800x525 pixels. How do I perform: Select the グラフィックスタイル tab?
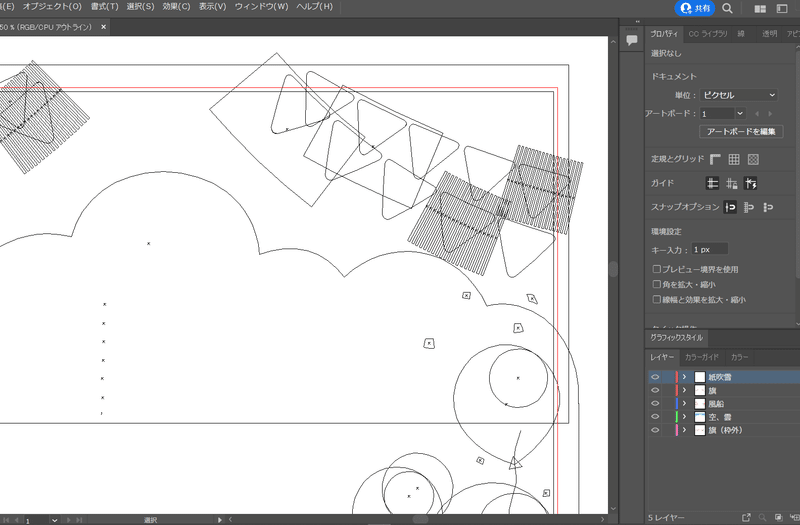[676, 338]
